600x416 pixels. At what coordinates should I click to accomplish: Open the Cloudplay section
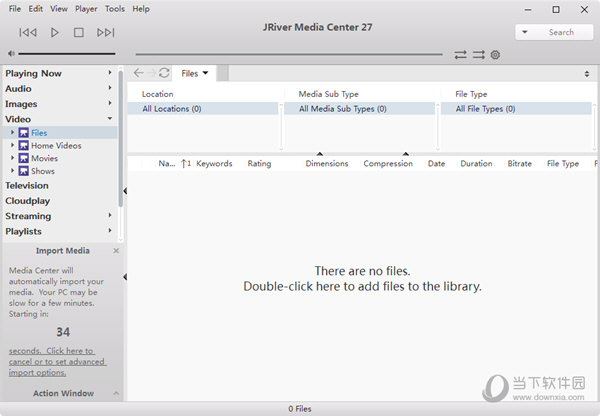28,201
